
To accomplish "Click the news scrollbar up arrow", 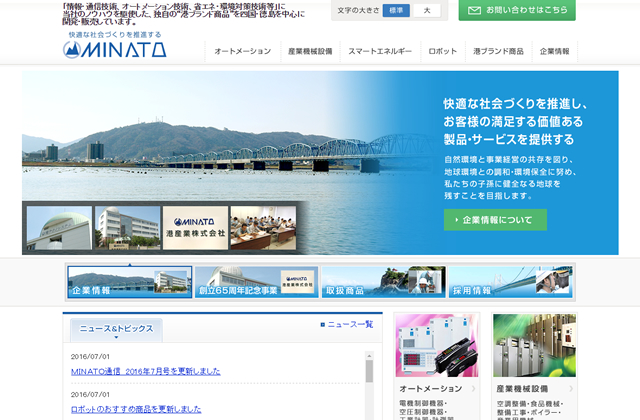I will coord(369,356).
